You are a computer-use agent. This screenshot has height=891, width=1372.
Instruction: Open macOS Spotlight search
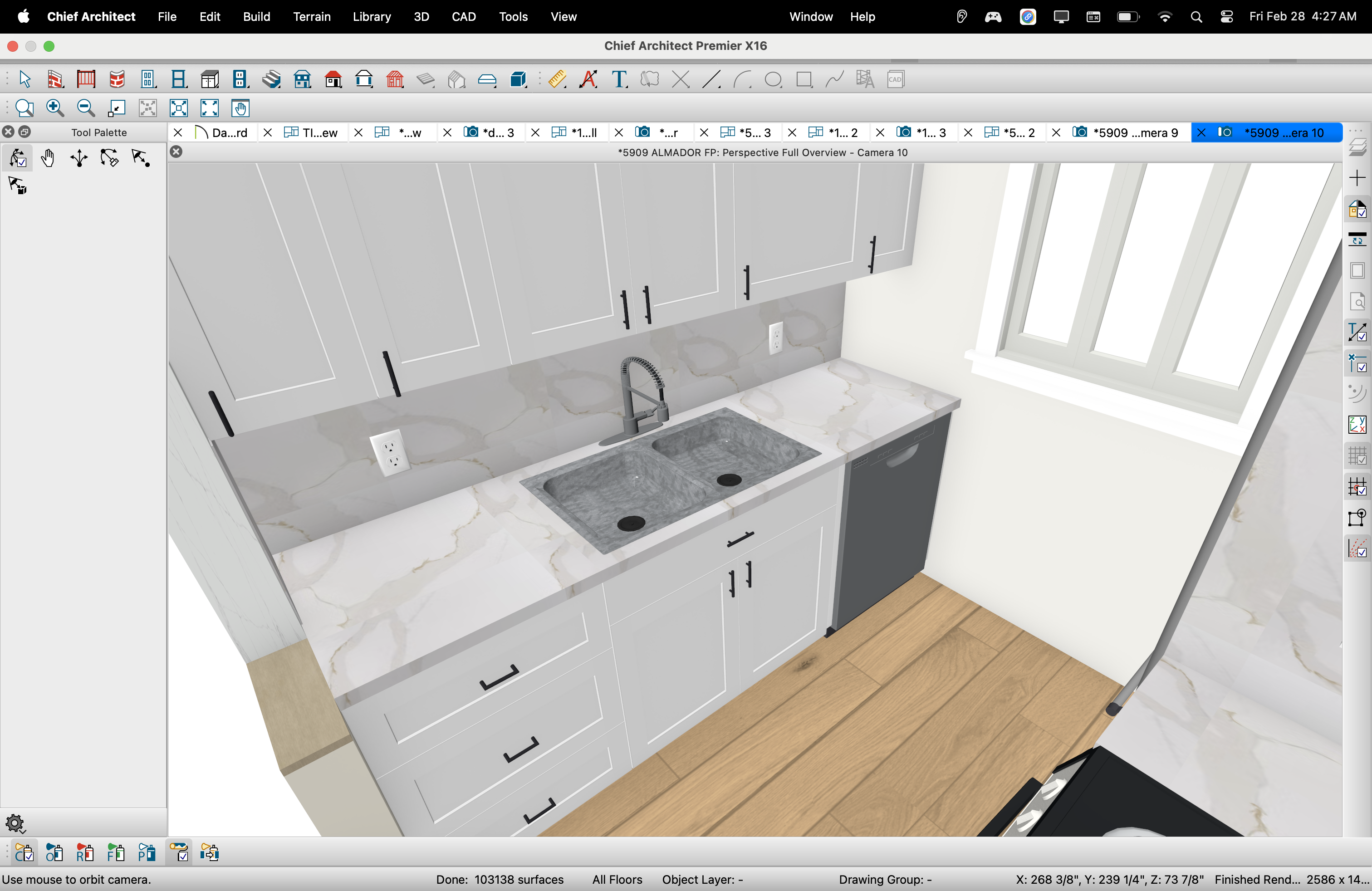point(1196,17)
